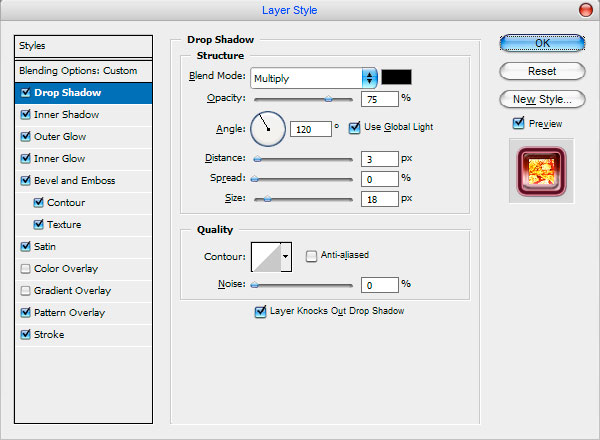Click the Reset button

pyautogui.click(x=542, y=71)
